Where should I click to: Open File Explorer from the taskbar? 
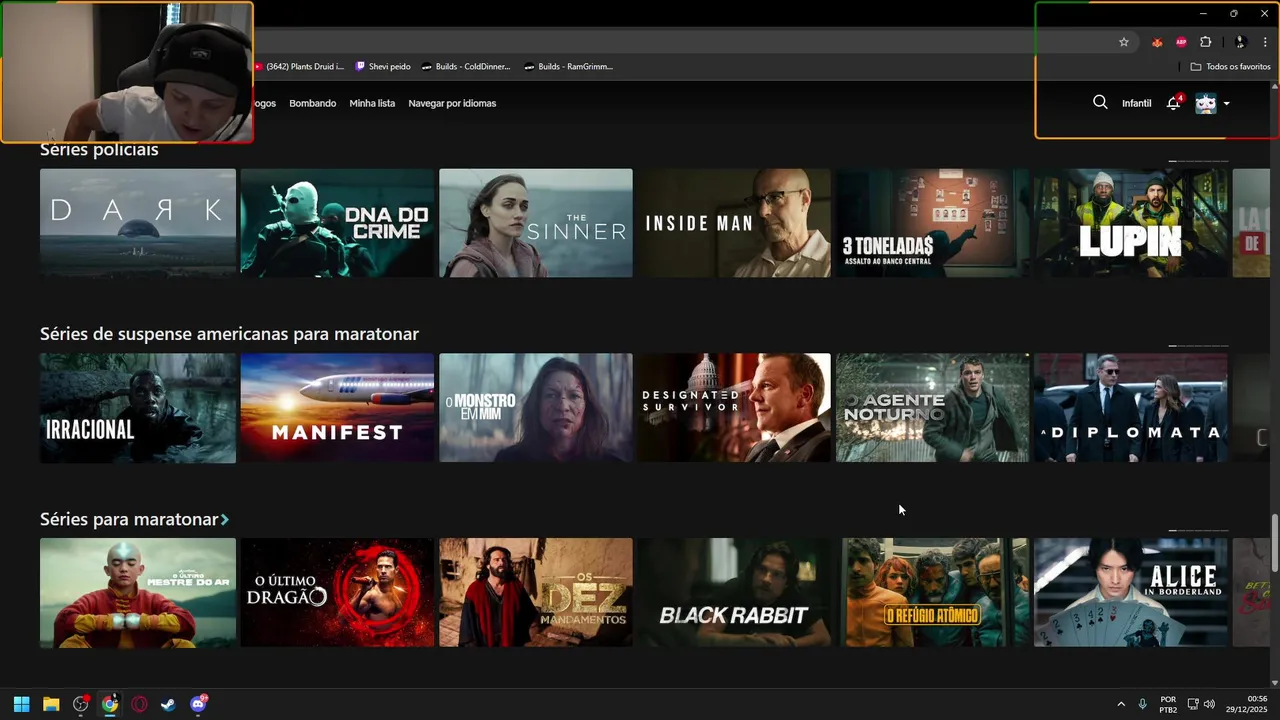(51, 704)
